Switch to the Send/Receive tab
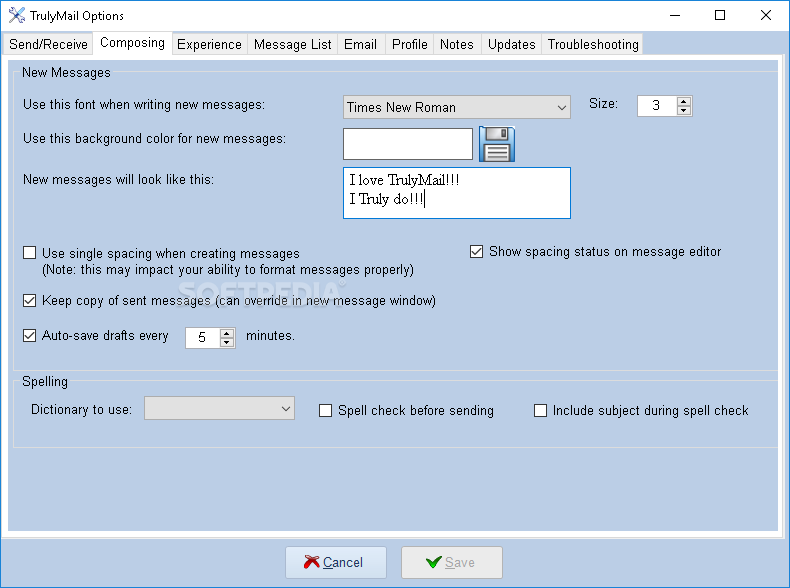 pyautogui.click(x=48, y=44)
